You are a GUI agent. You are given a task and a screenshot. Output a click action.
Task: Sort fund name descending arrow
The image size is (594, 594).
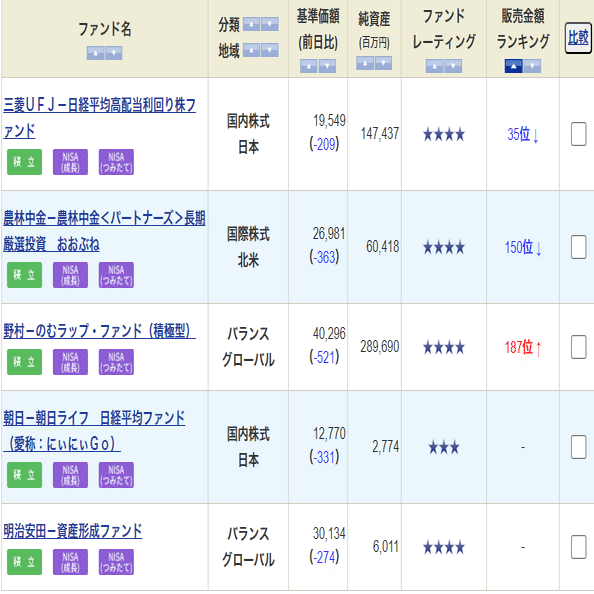[114, 53]
